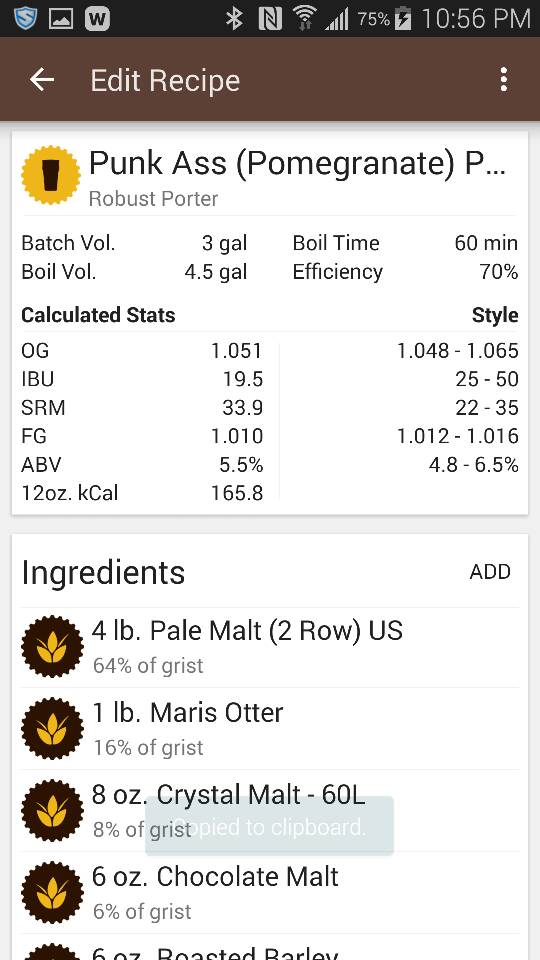Screen dimensions: 540x960
Task: Tap the W notification icon in status bar
Action: click(x=97, y=18)
